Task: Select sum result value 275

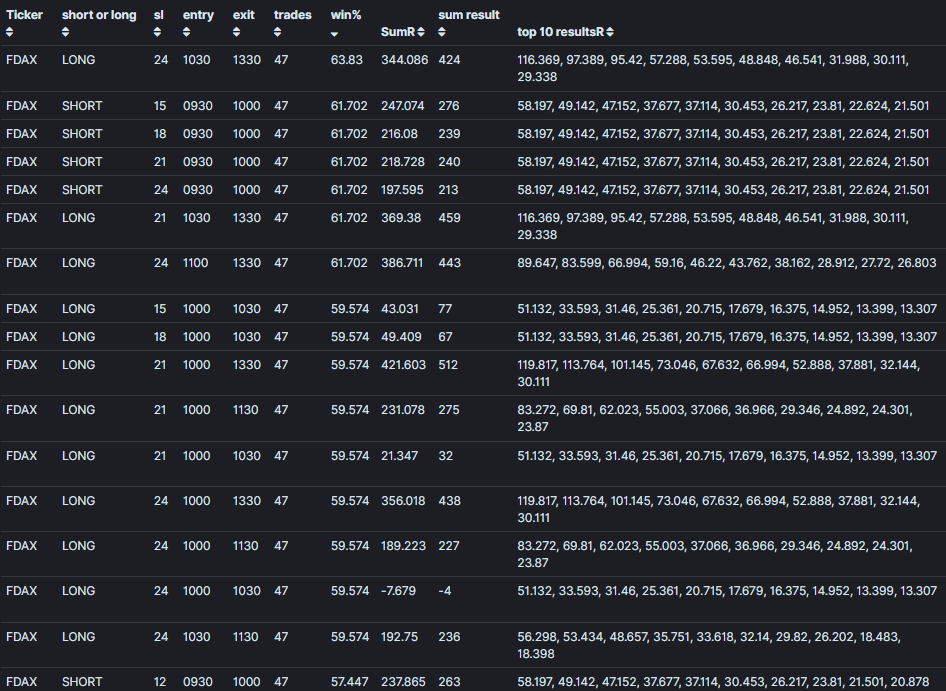Action: coord(449,409)
